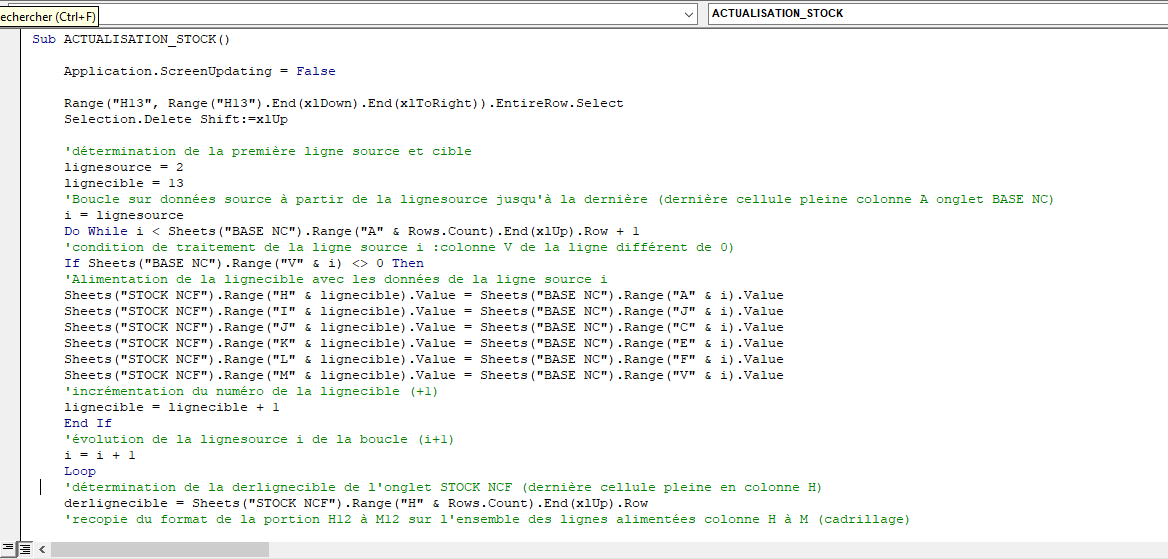The image size is (1168, 559).
Task: Click the line assigning Range("M" & lignecible).Value
Action: [424, 376]
